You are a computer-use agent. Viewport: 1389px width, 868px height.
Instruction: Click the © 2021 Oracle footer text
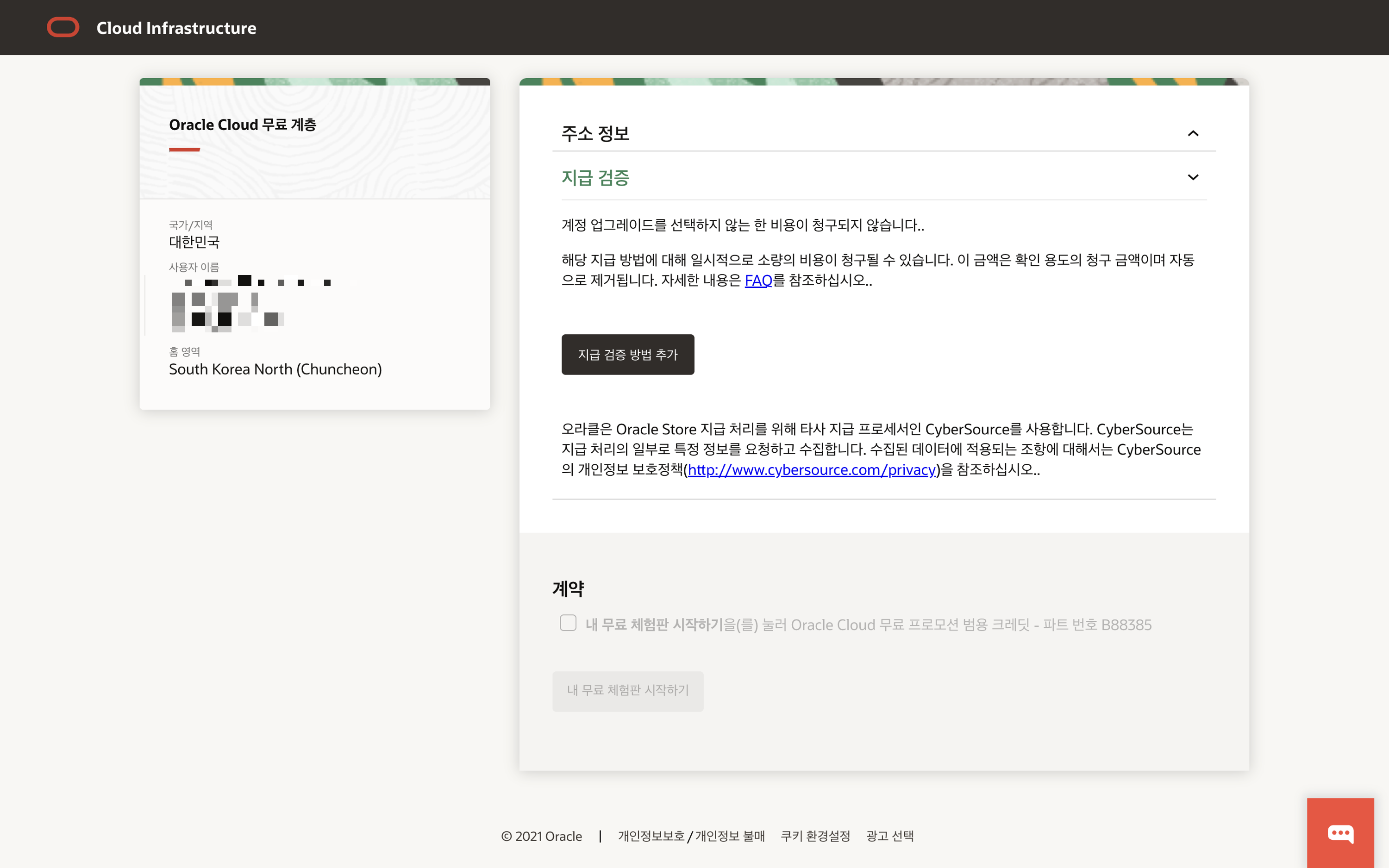541,837
